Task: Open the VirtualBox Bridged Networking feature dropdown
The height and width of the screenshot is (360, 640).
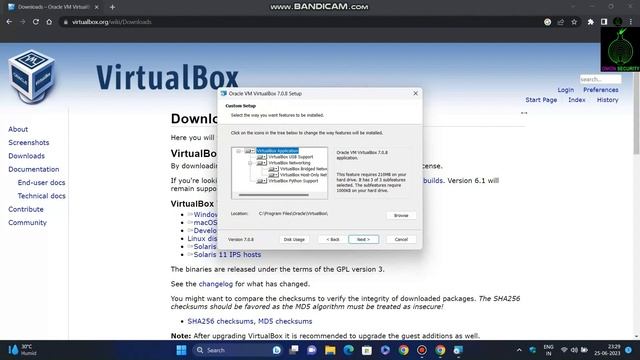Action: pos(273,169)
